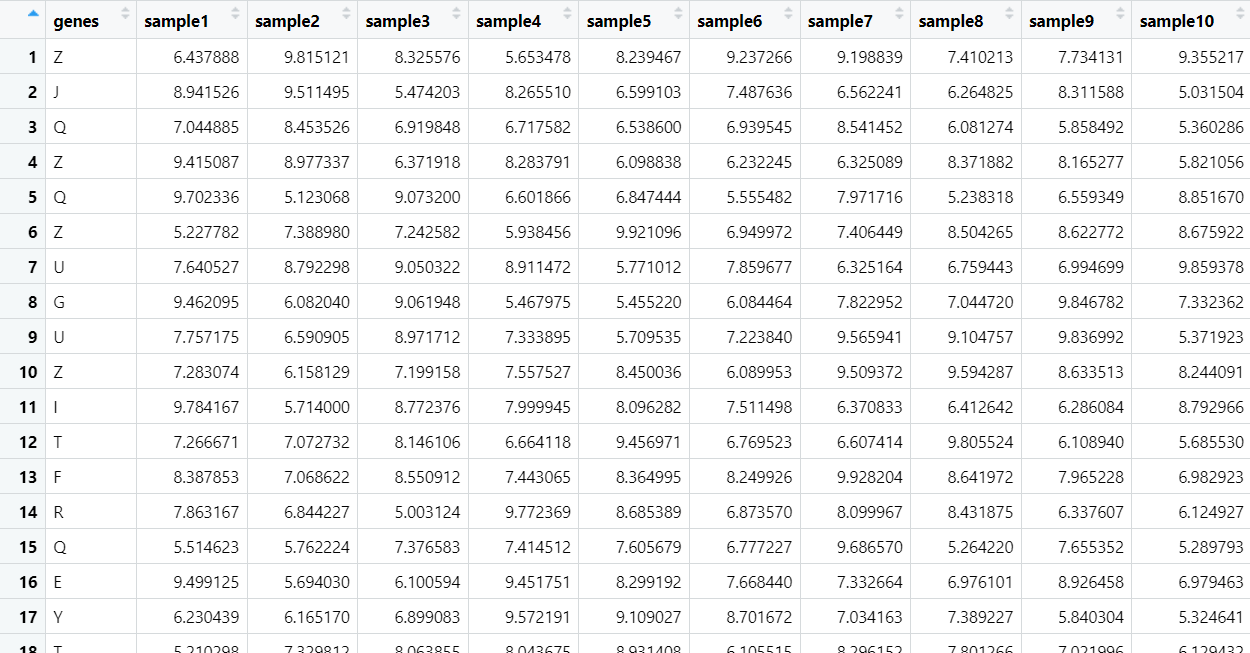1250x653 pixels.
Task: Click gene G in row 8
Action: point(59,302)
